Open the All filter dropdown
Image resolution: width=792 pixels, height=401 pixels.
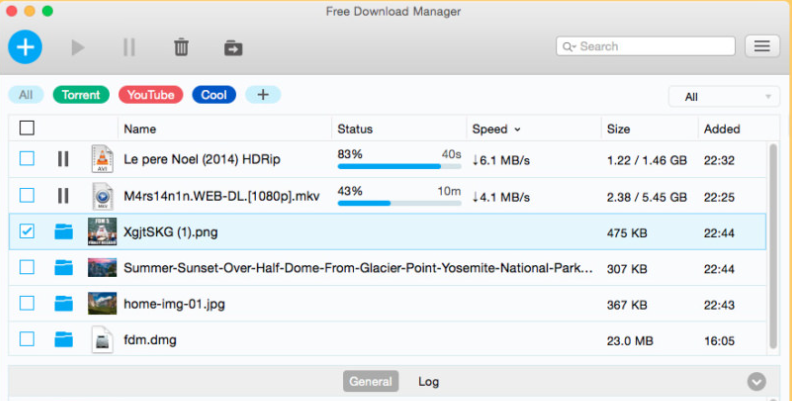pyautogui.click(x=724, y=96)
